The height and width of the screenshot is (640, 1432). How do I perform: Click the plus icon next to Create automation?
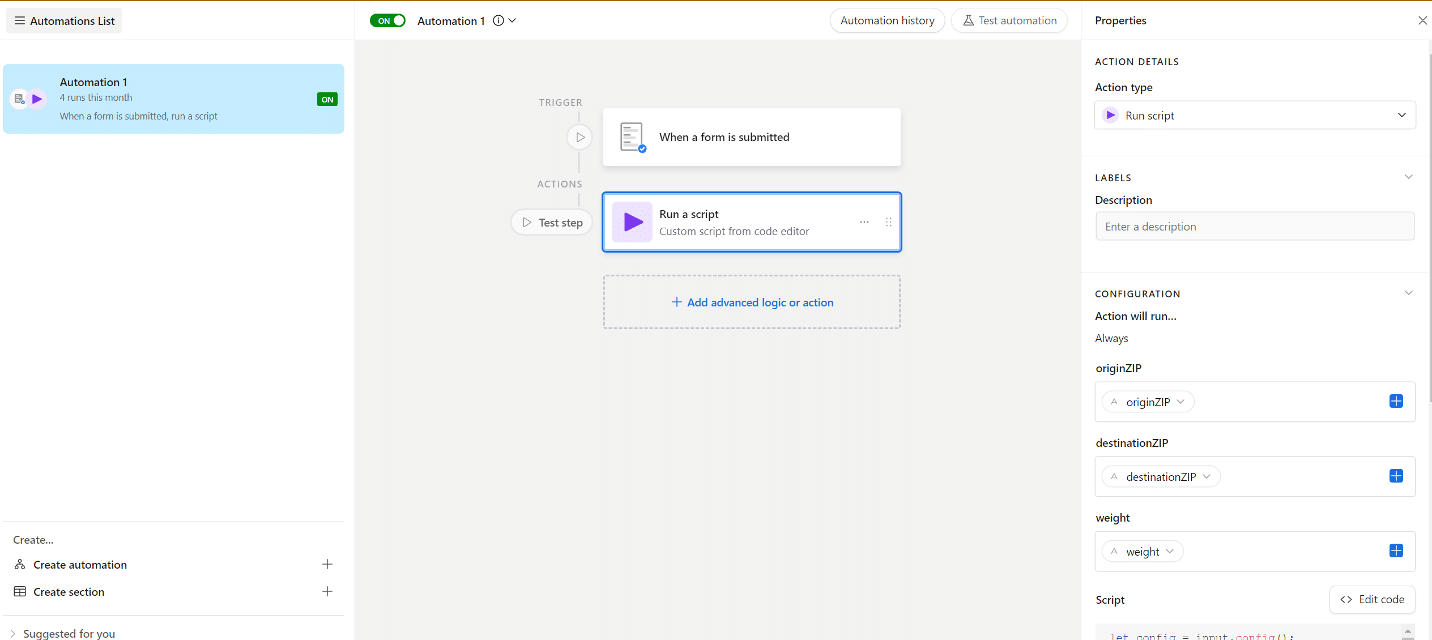327,564
